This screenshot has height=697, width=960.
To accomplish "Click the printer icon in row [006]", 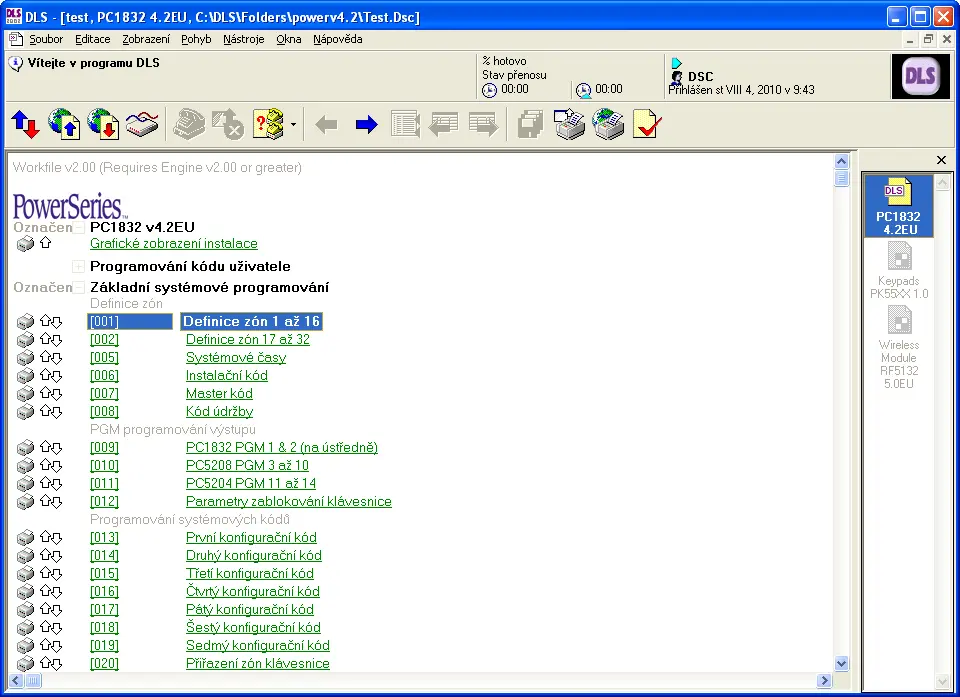I will point(25,375).
